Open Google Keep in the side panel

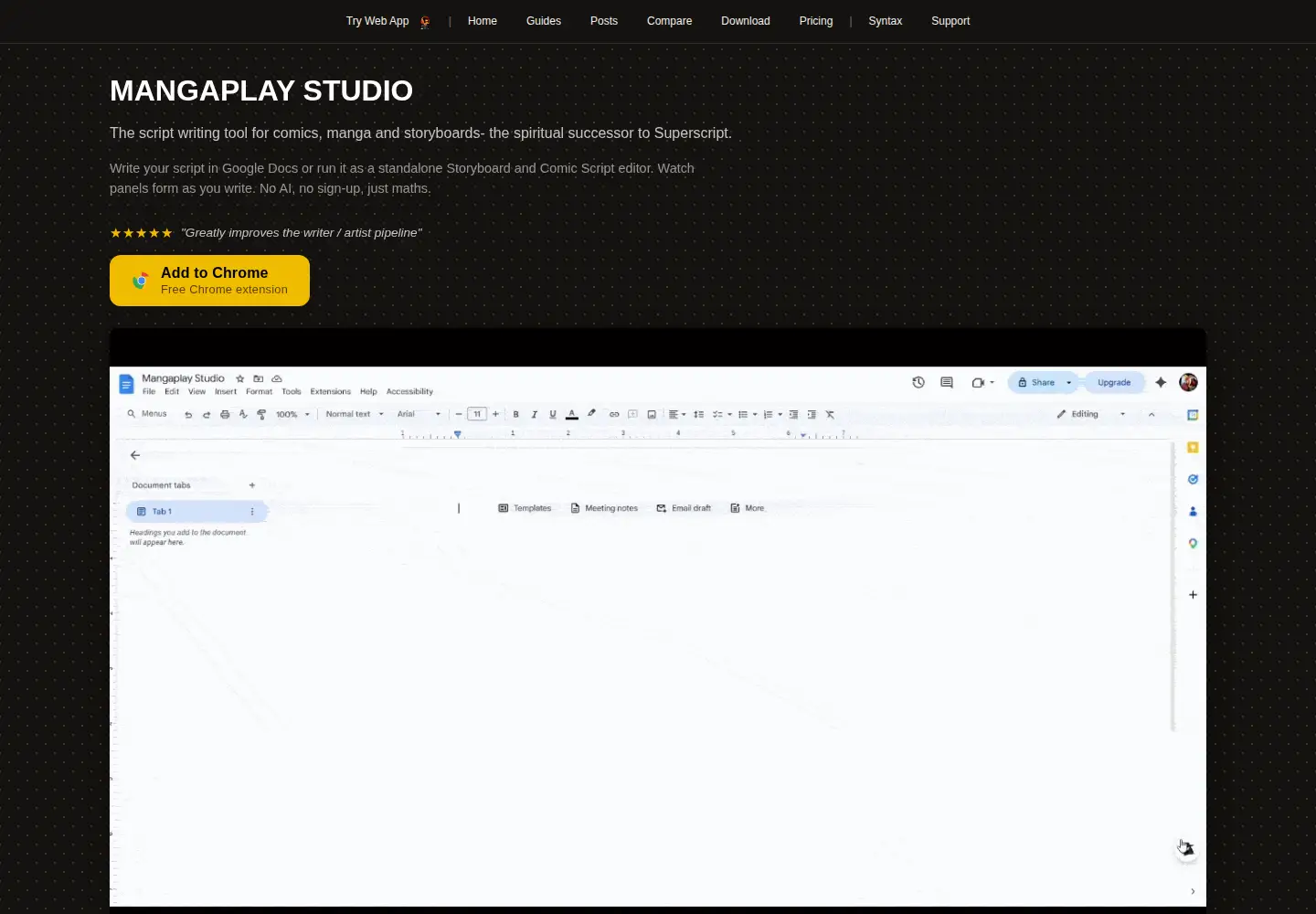click(1193, 447)
